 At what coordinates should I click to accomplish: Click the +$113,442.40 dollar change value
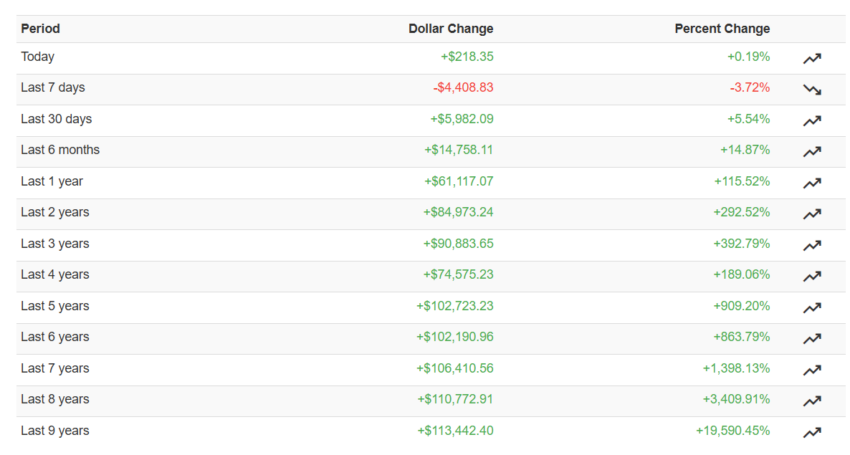(x=455, y=431)
